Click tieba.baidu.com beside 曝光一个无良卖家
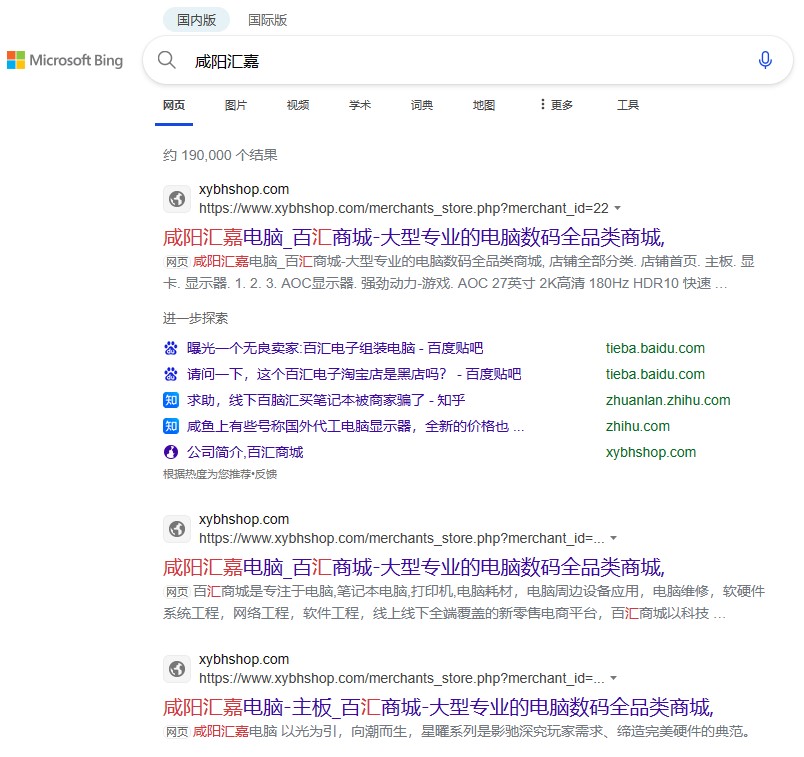Screen dimensions: 804x757 655,348
